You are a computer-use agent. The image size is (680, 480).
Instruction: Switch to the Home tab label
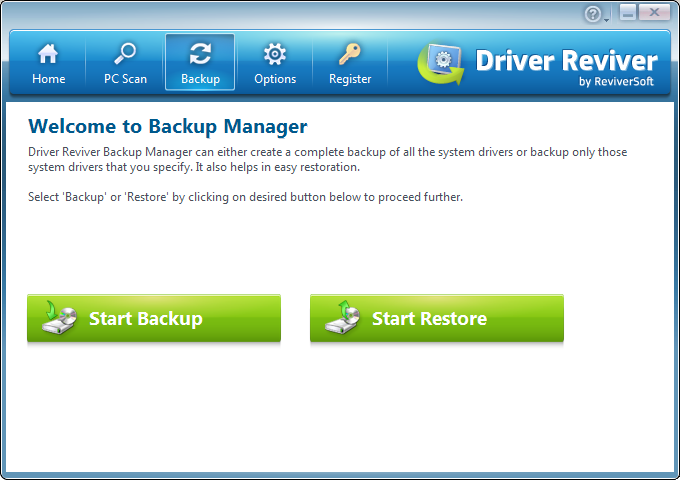pos(48,79)
